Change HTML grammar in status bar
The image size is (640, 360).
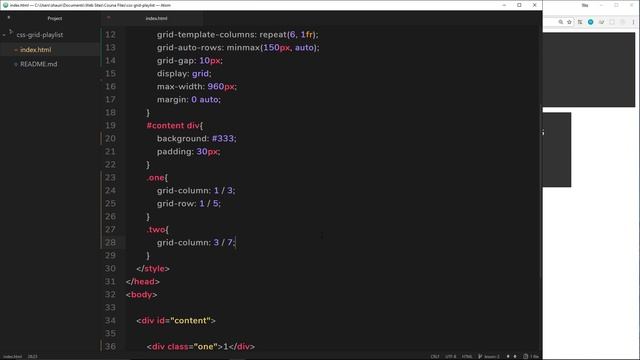tap(467, 356)
